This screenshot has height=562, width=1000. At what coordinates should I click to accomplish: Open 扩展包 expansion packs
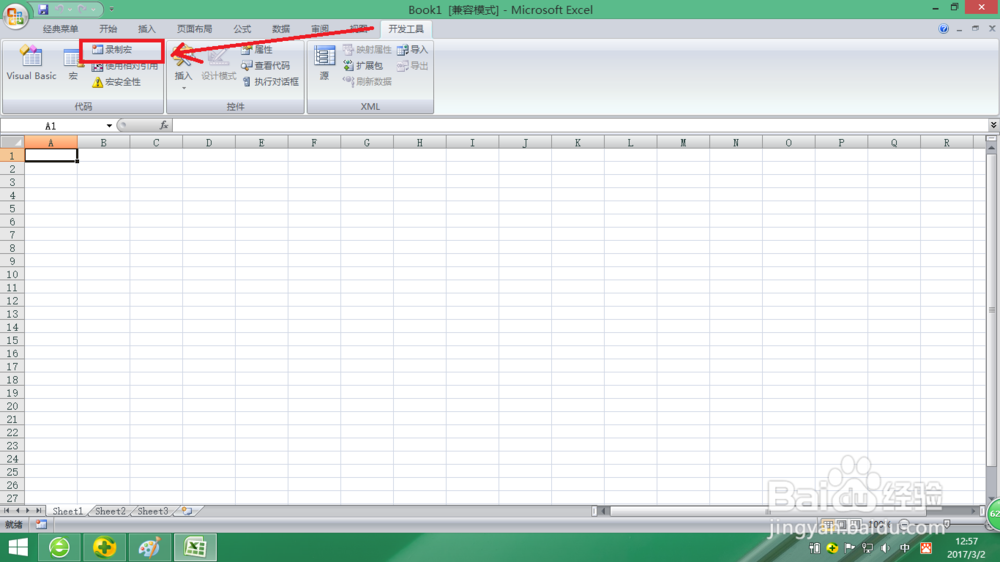tap(364, 66)
